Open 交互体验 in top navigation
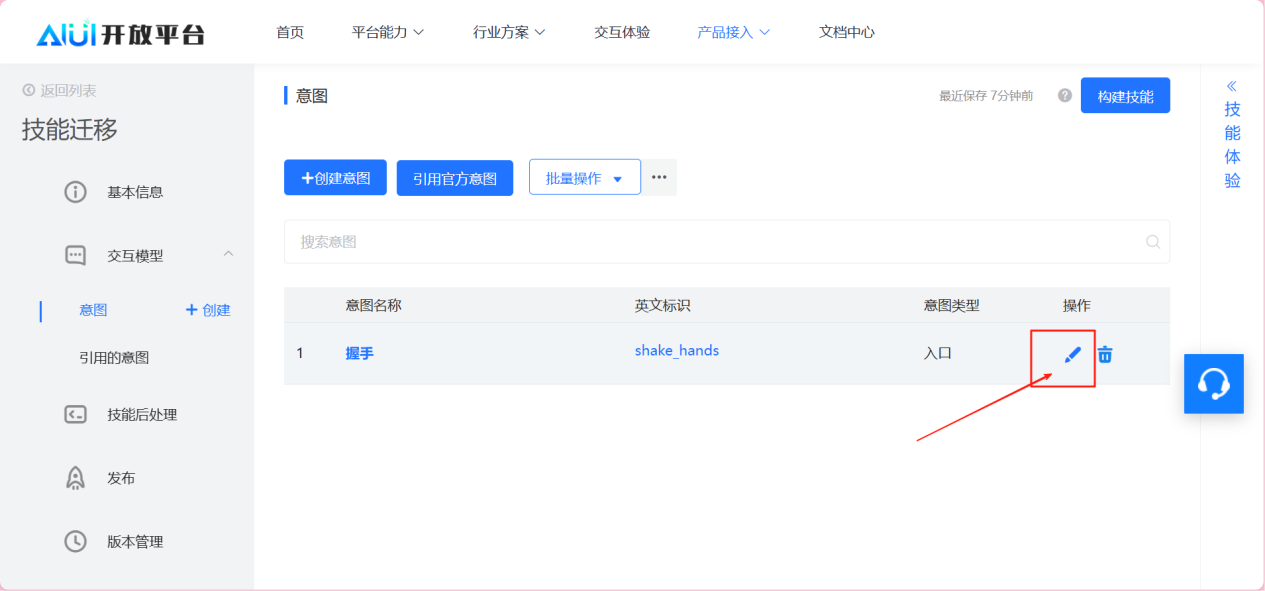 tap(622, 32)
